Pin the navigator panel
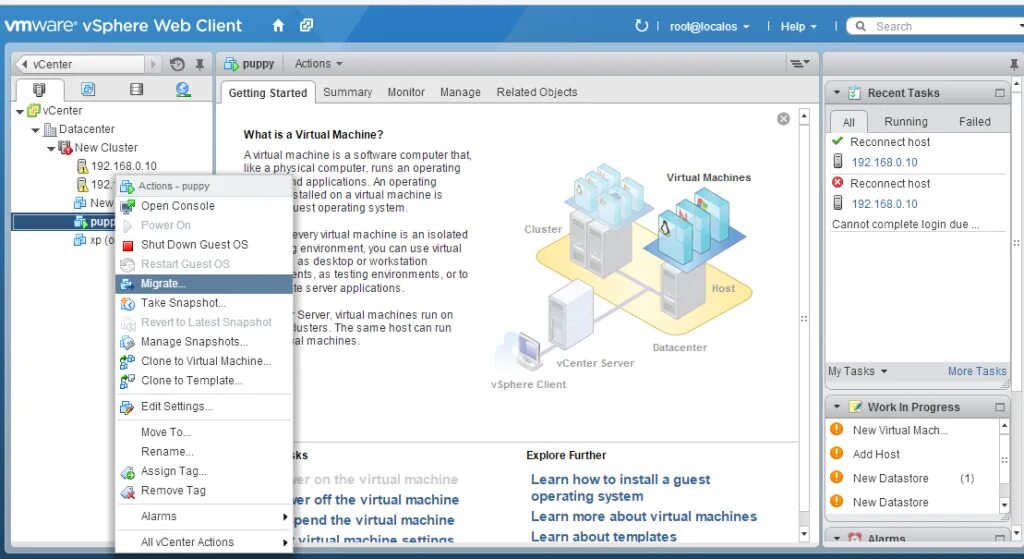Viewport: 1024px width, 559px height. pos(200,64)
